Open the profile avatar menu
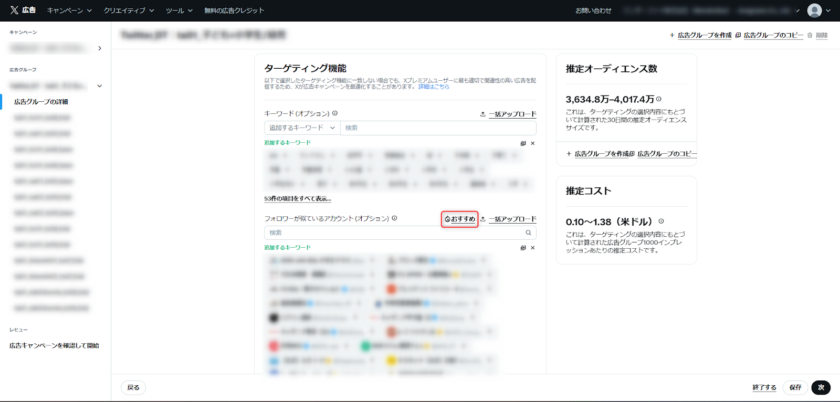The width and height of the screenshot is (840, 402). 814,10
